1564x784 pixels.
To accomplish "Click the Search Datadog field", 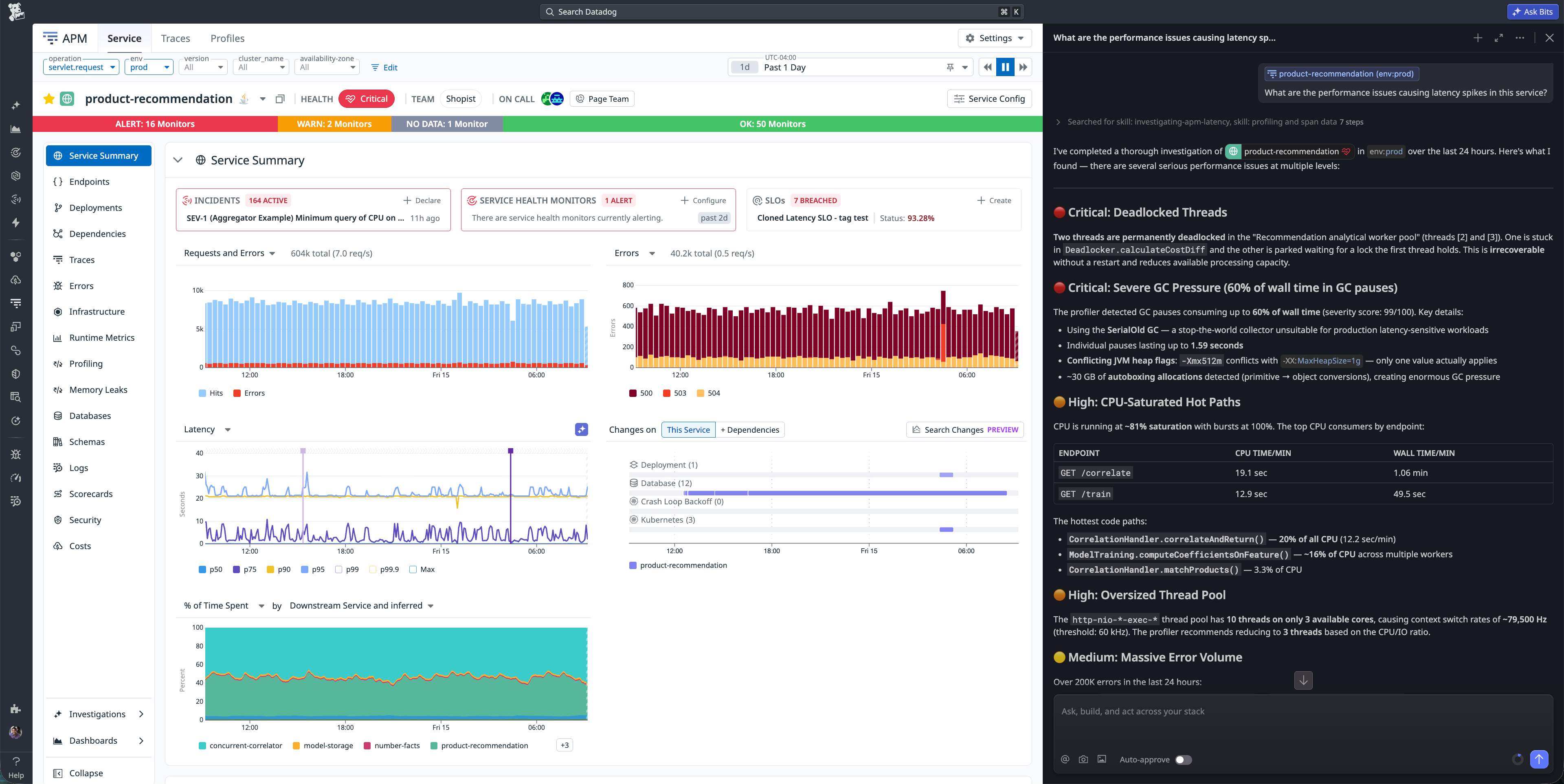I will click(782, 11).
